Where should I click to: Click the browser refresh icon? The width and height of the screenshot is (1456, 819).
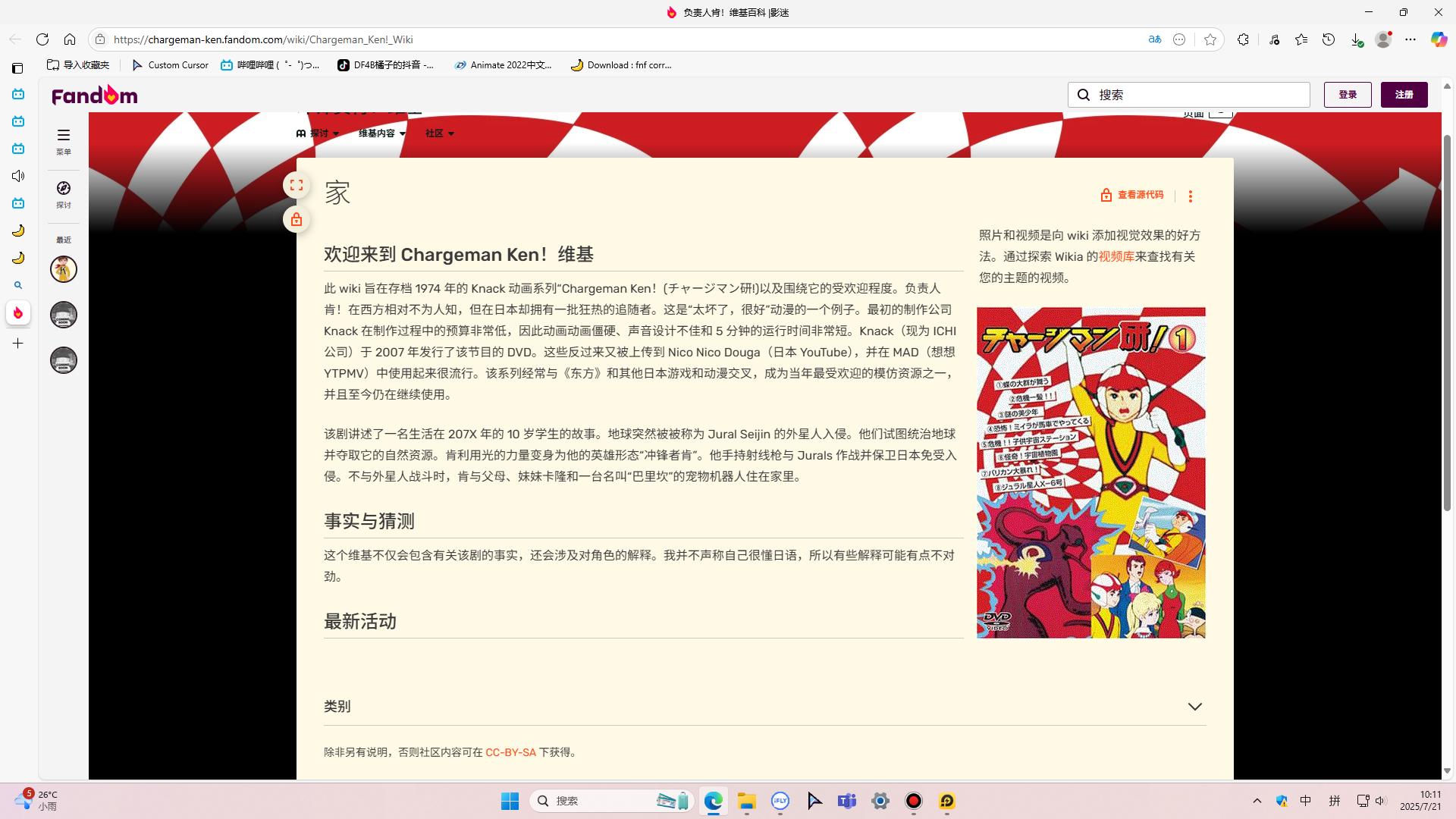pos(42,39)
